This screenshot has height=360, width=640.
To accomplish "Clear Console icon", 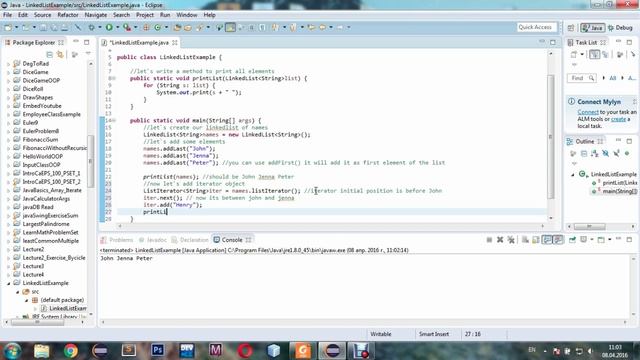I will click(x=525, y=240).
